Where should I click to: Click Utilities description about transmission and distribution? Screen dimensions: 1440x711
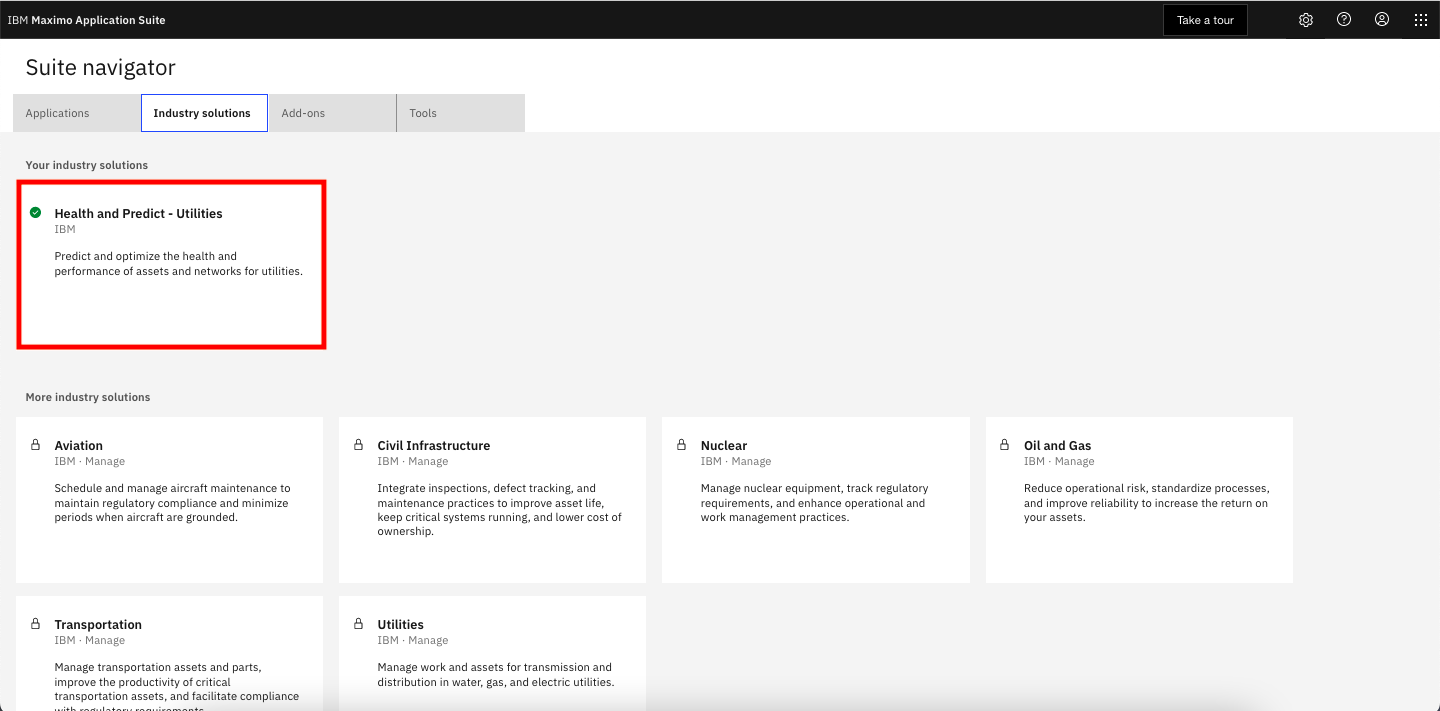(x=495, y=675)
